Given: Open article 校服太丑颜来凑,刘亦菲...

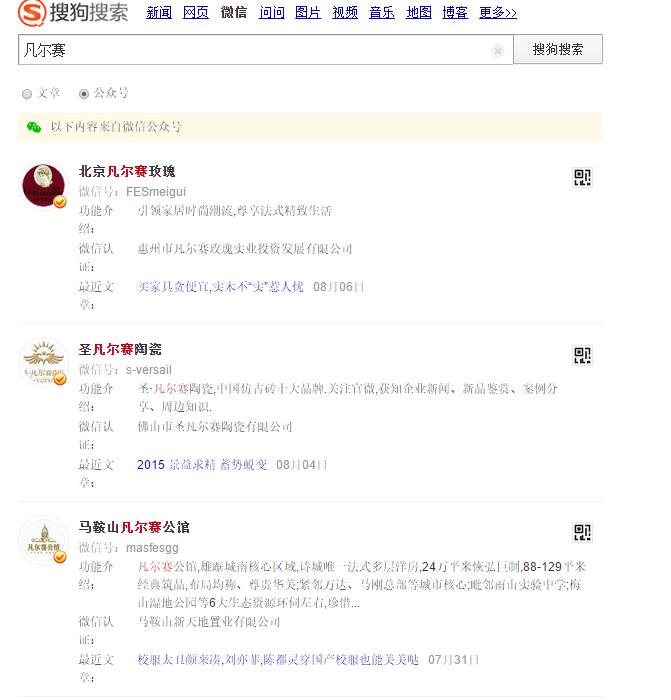Looking at the screenshot, I should (x=278, y=659).
